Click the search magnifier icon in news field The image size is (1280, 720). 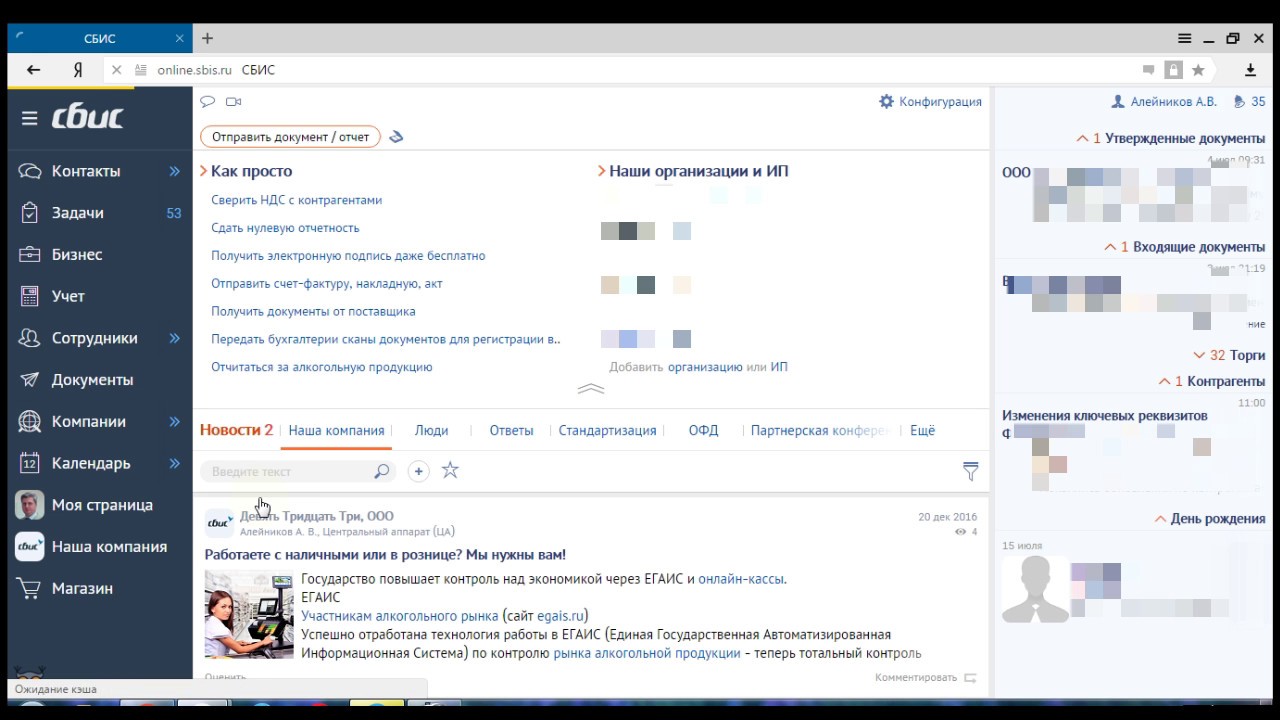coord(381,471)
